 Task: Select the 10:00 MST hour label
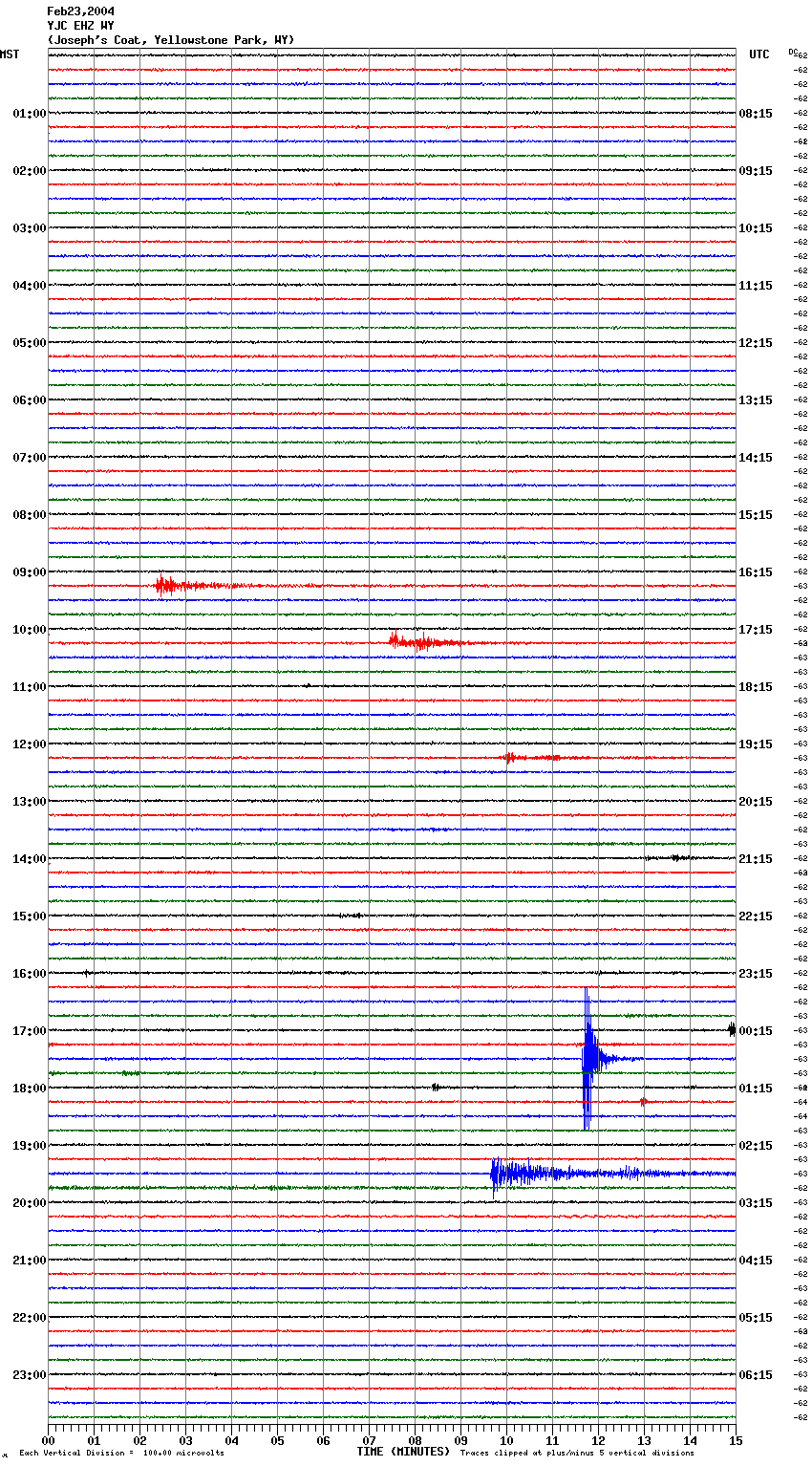point(29,630)
